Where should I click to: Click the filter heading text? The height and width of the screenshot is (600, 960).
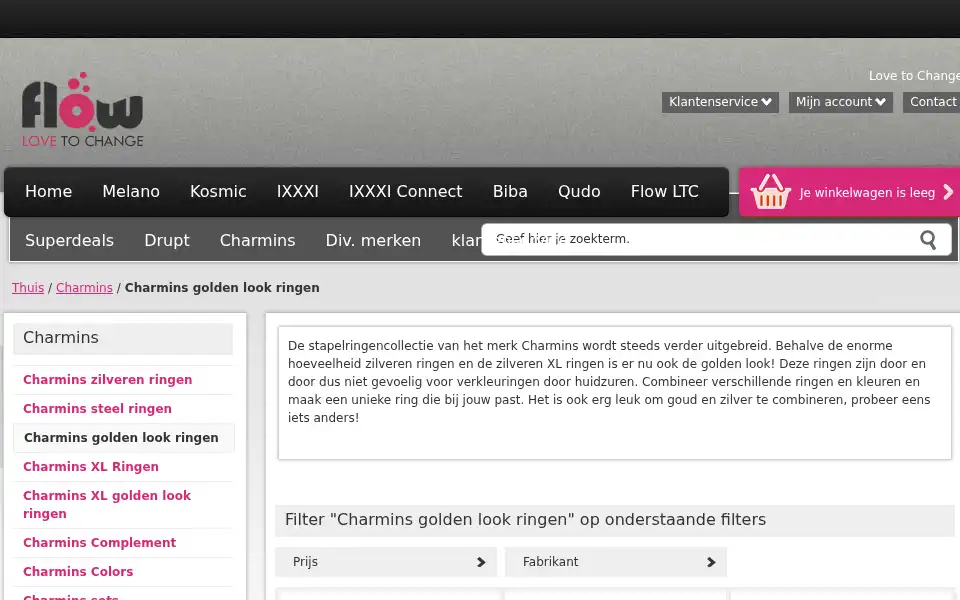525,520
